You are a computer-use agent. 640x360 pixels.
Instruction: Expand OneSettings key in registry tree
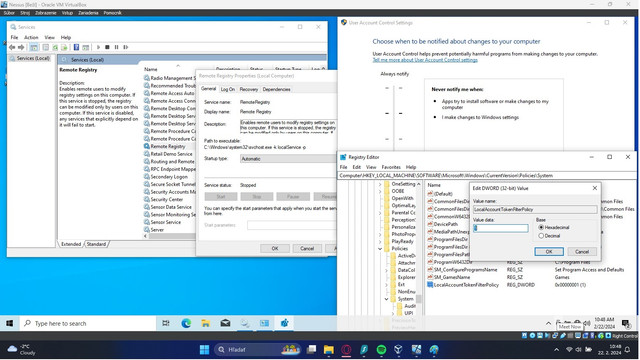pyautogui.click(x=380, y=184)
